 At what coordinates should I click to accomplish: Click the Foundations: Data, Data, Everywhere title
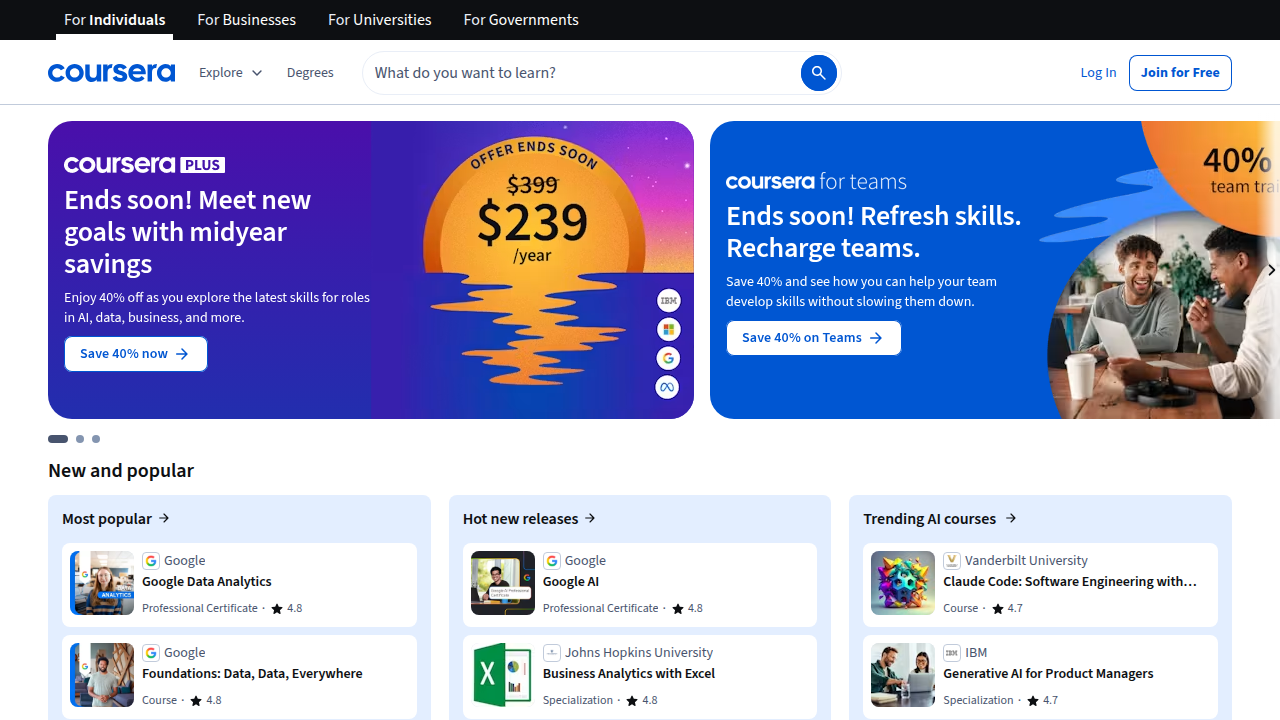click(252, 674)
